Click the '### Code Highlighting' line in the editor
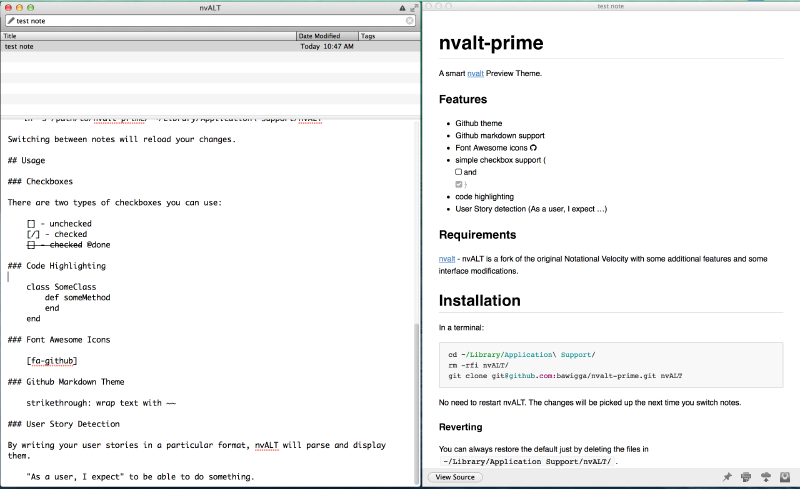Viewport: 800px width, 489px height. click(x=57, y=266)
